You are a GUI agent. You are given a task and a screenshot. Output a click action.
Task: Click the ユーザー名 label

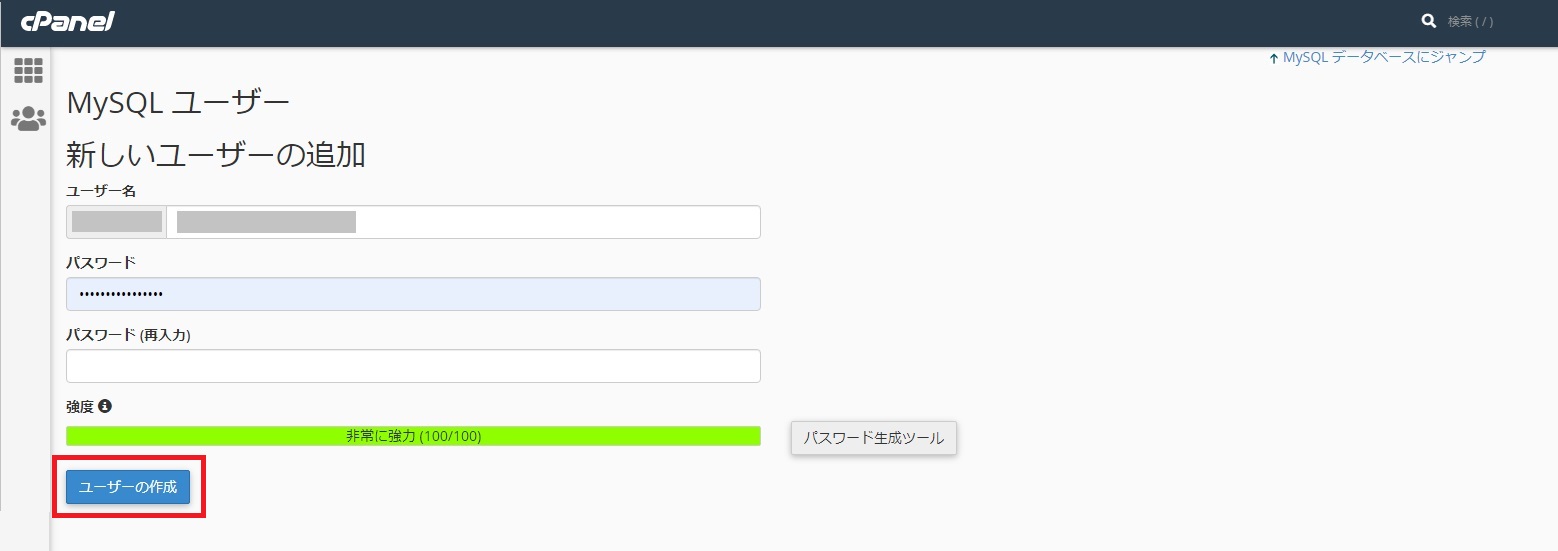(x=101, y=190)
